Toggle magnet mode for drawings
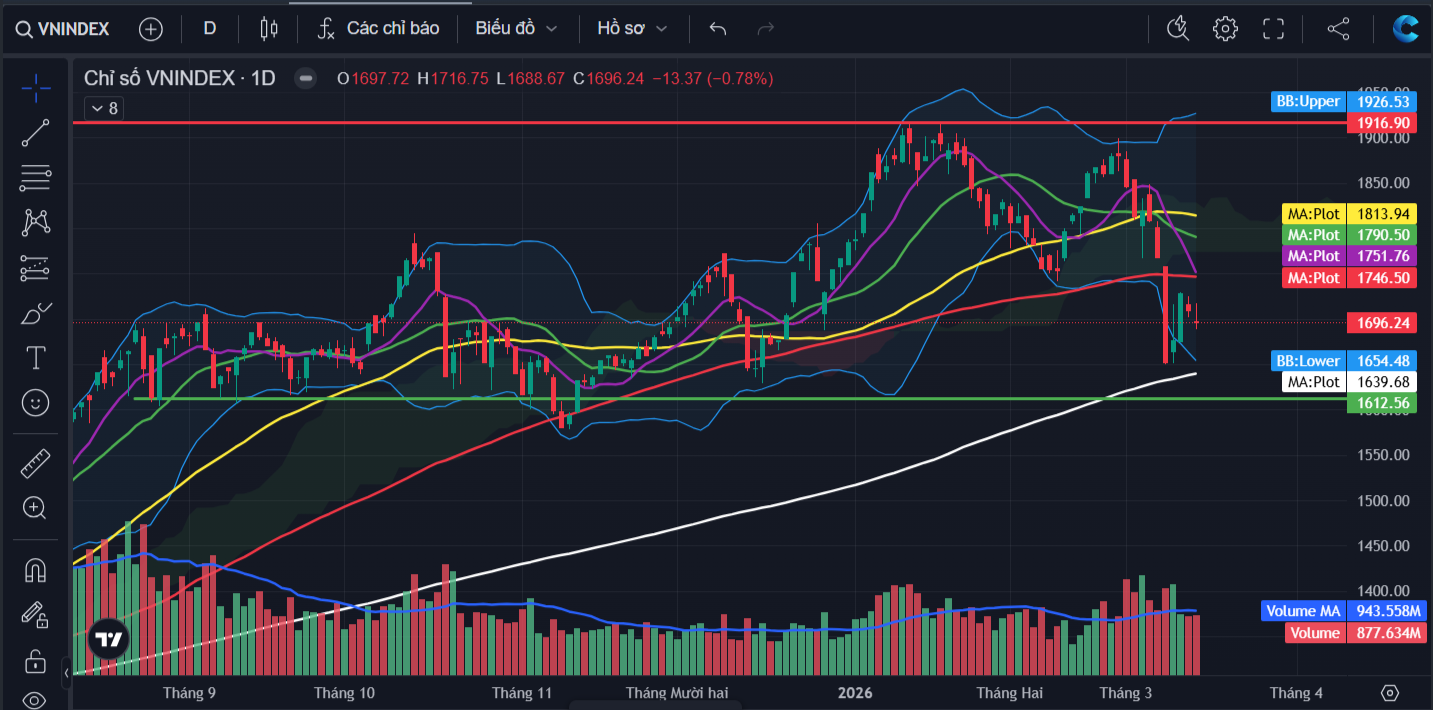 [36, 570]
